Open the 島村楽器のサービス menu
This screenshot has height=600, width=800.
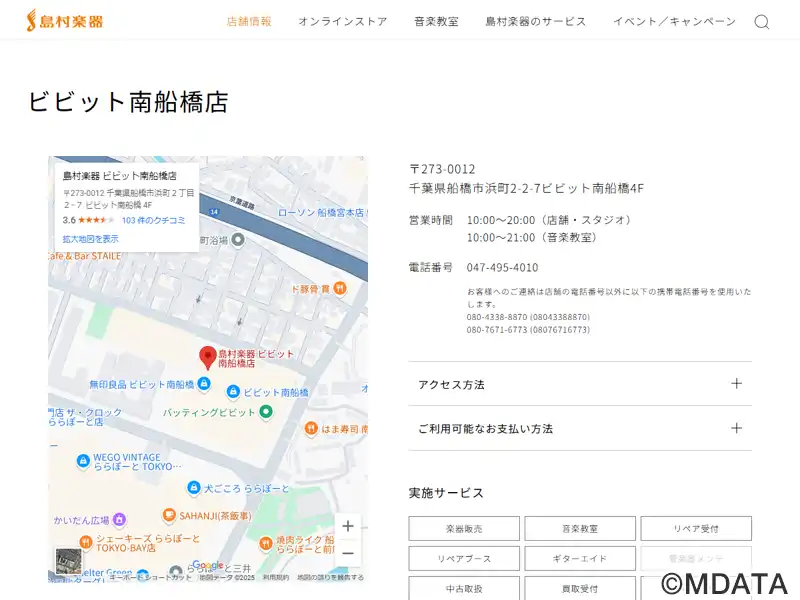pyautogui.click(x=536, y=21)
